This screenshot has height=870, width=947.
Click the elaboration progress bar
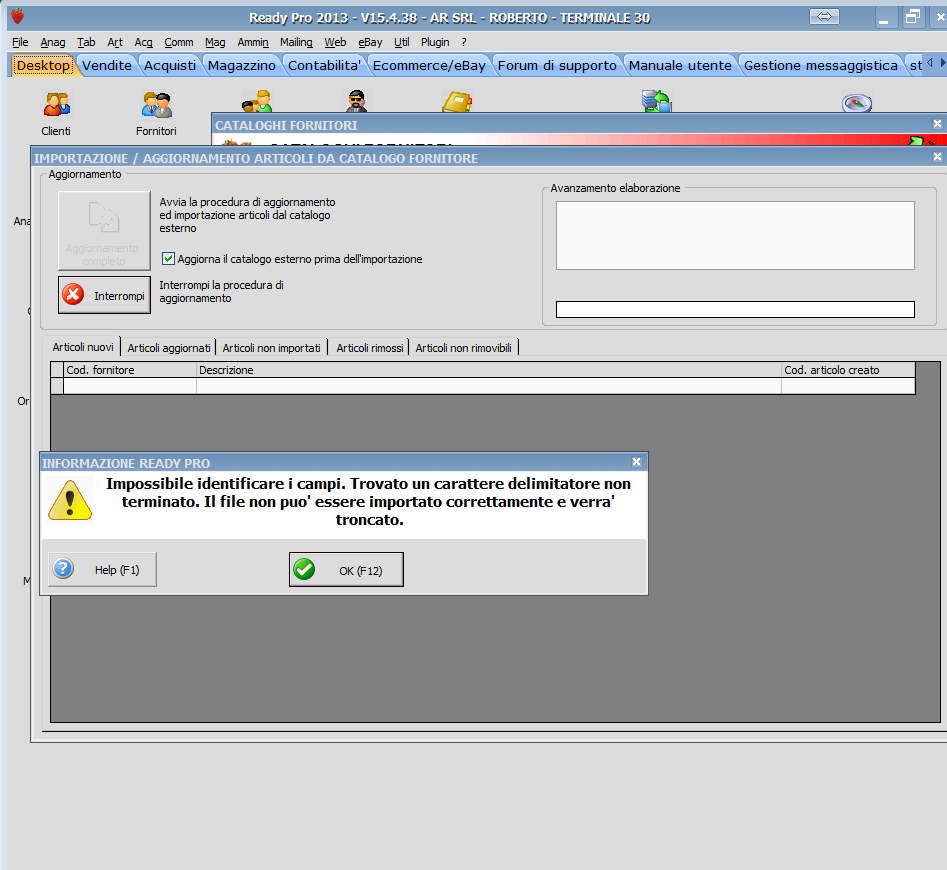(735, 309)
